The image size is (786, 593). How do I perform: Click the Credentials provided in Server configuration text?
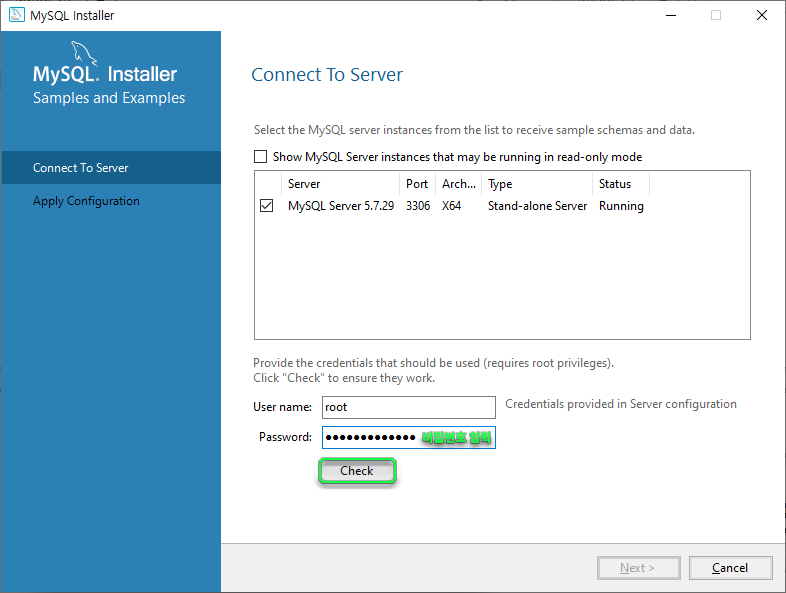(x=621, y=404)
